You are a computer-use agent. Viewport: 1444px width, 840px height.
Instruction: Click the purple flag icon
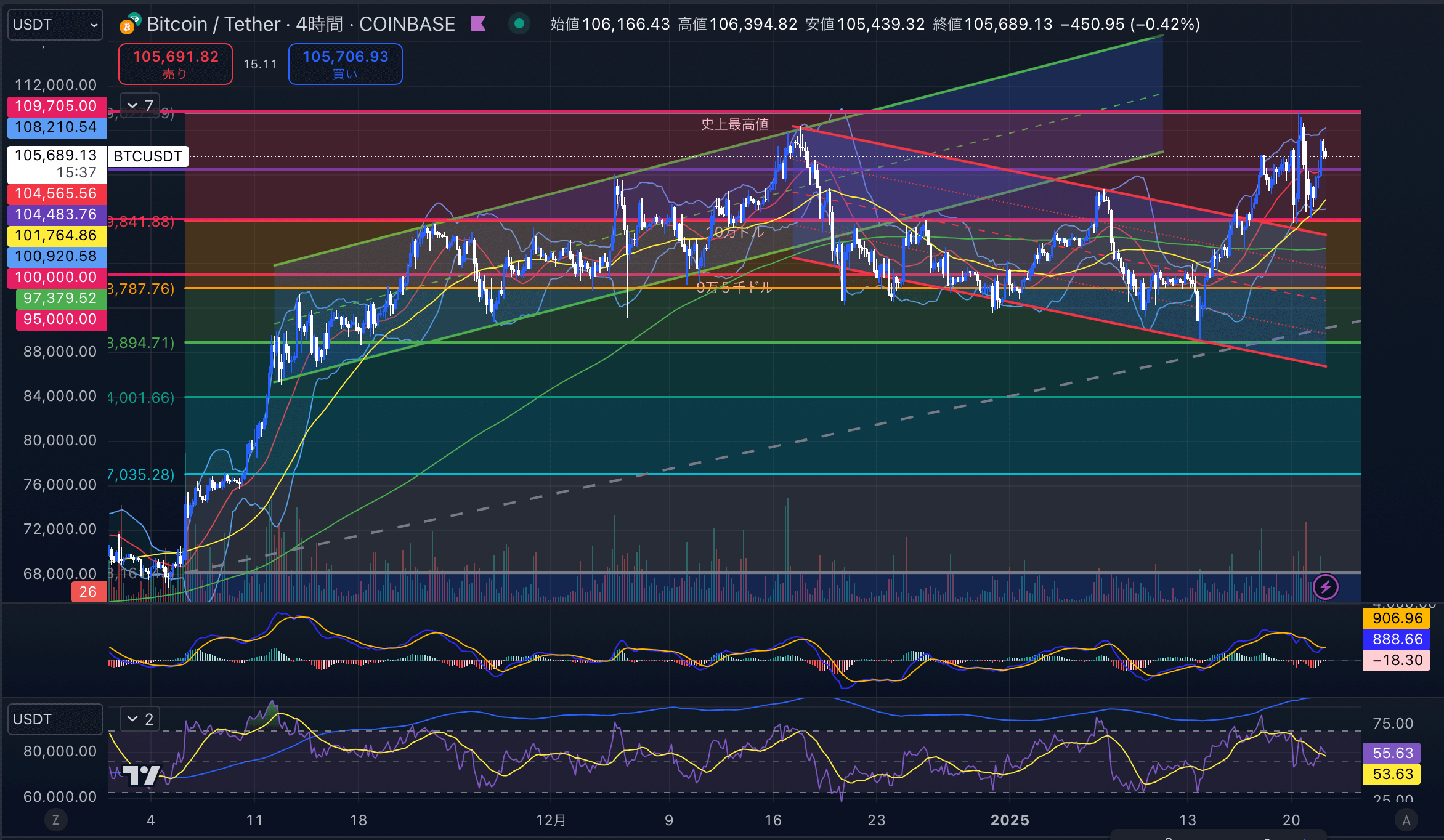(478, 24)
